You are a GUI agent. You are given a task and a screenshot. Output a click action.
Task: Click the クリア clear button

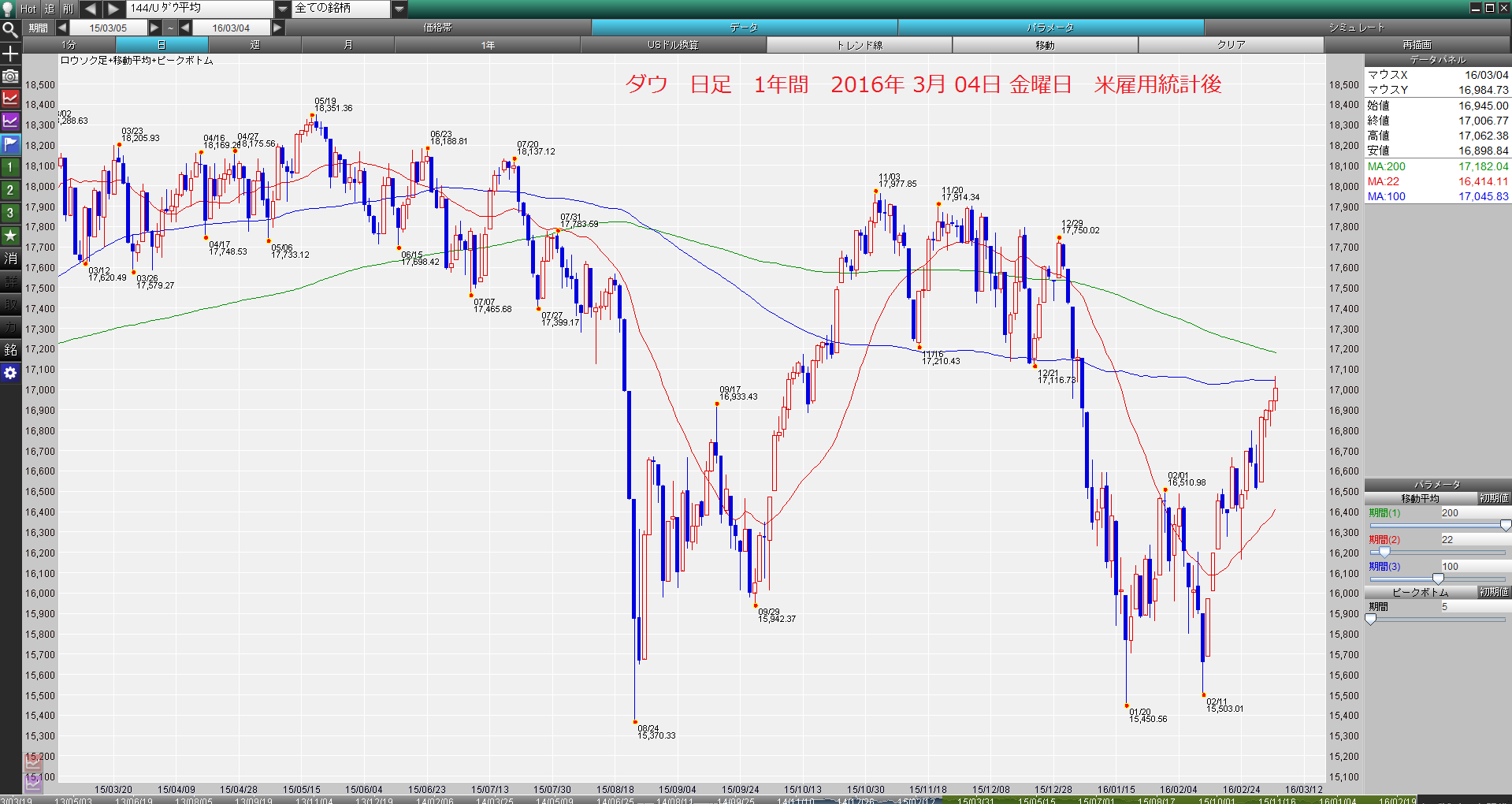[x=1232, y=45]
